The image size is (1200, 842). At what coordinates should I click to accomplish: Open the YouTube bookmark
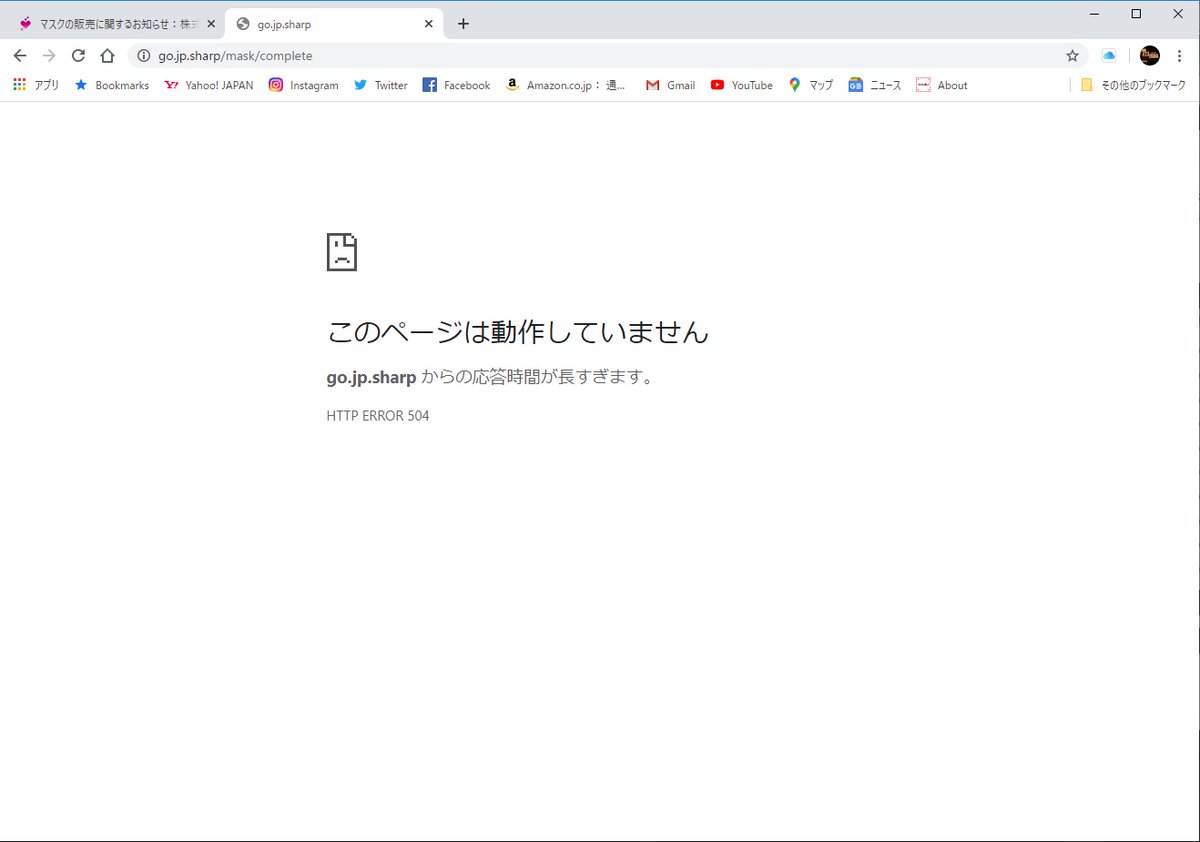tap(741, 85)
